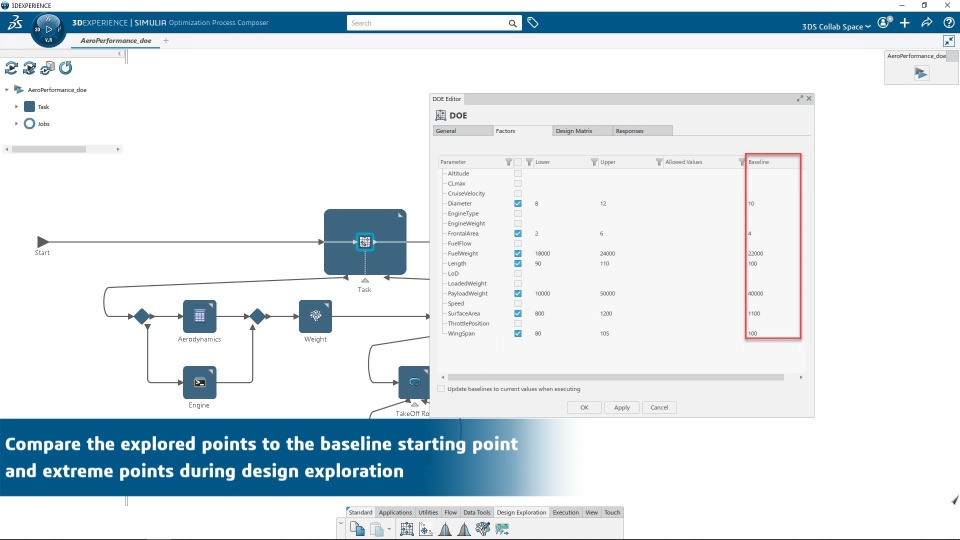Uncheck the FuelWeight factor checkbox

(518, 253)
